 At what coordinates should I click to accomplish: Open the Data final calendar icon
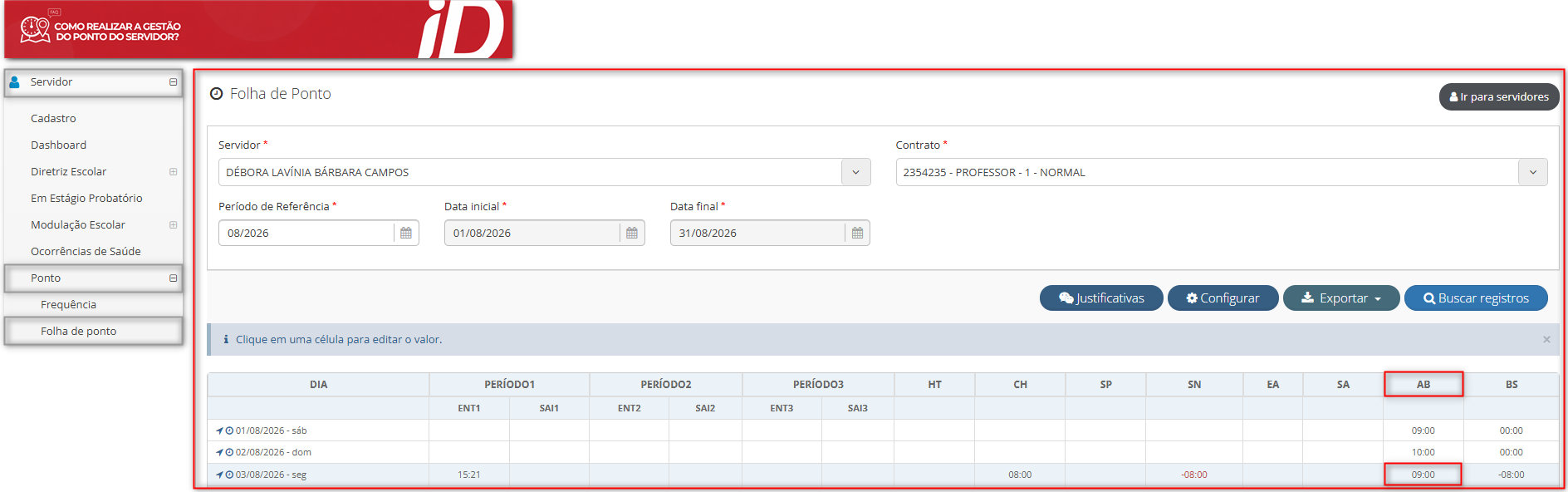coord(857,233)
